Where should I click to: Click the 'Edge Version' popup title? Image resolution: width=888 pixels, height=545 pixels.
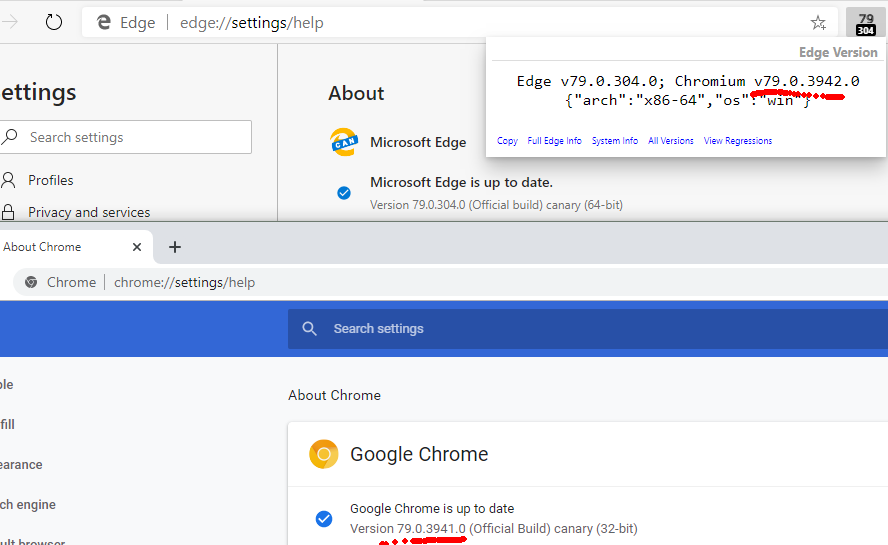(838, 52)
